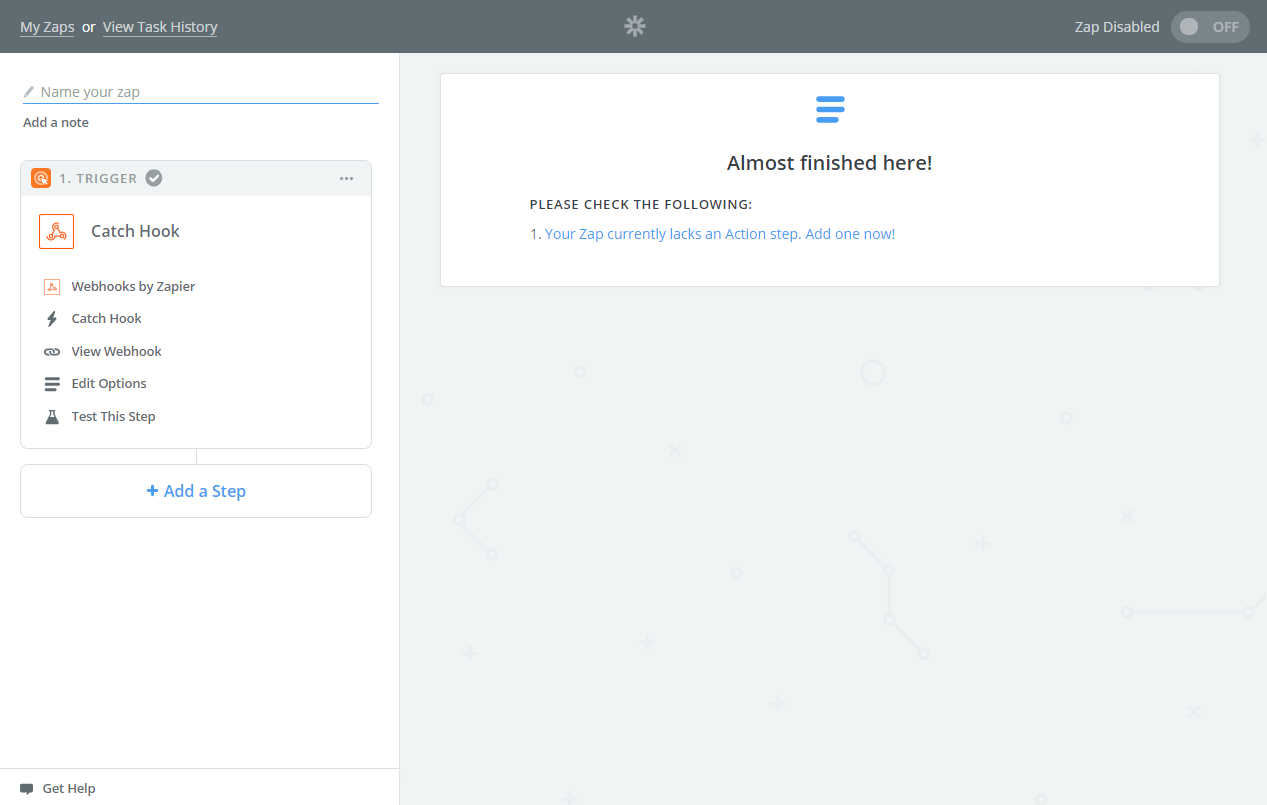The height and width of the screenshot is (805, 1267).
Task: Click Add a note
Action: (x=55, y=121)
